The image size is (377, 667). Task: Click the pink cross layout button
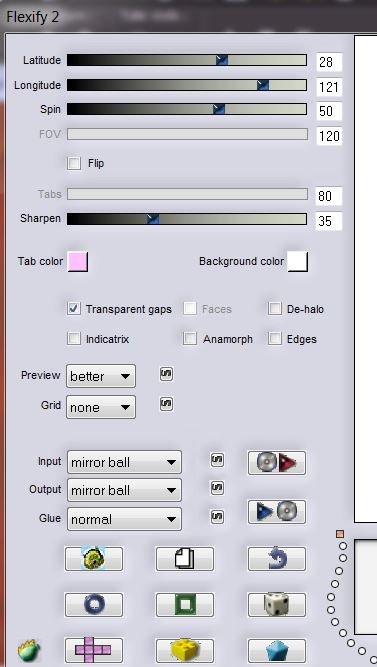coord(94,650)
